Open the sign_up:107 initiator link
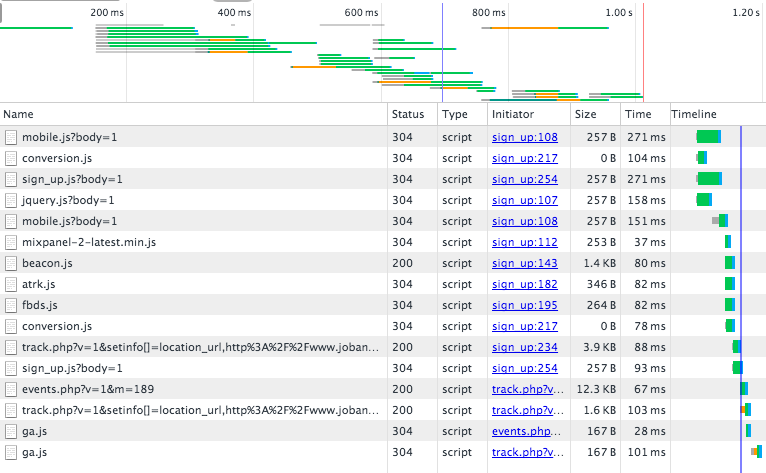766x473 pixels. coord(524,200)
